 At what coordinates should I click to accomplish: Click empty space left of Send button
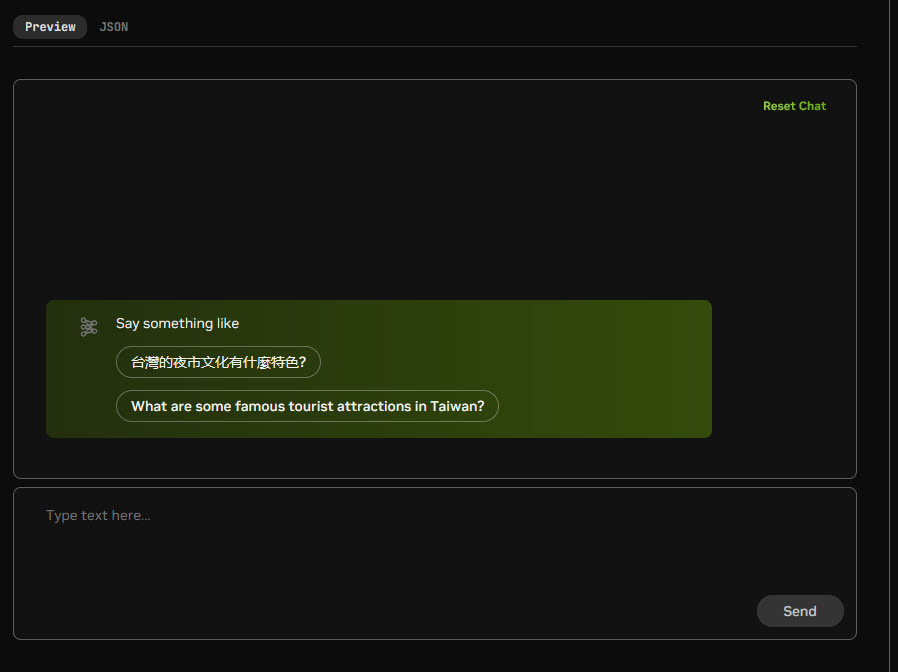coord(600,611)
